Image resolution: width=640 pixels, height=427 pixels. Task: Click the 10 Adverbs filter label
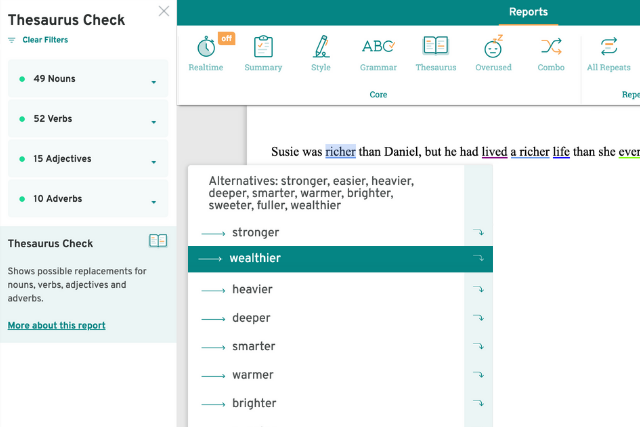pos(58,199)
